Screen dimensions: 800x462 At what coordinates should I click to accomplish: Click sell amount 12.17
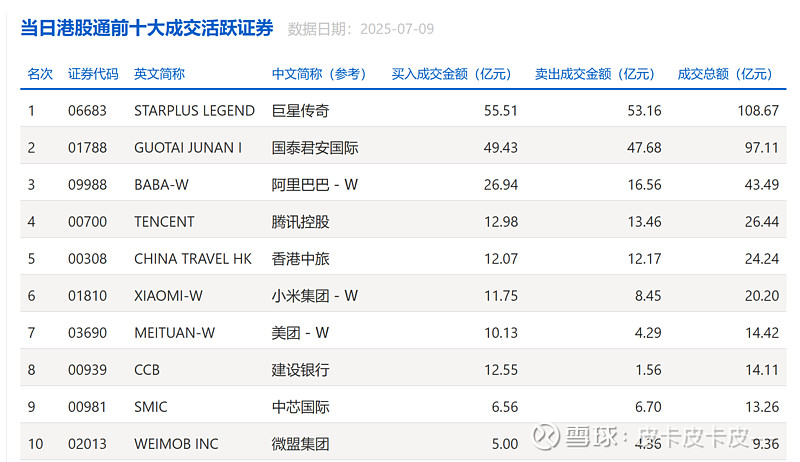pyautogui.click(x=644, y=259)
